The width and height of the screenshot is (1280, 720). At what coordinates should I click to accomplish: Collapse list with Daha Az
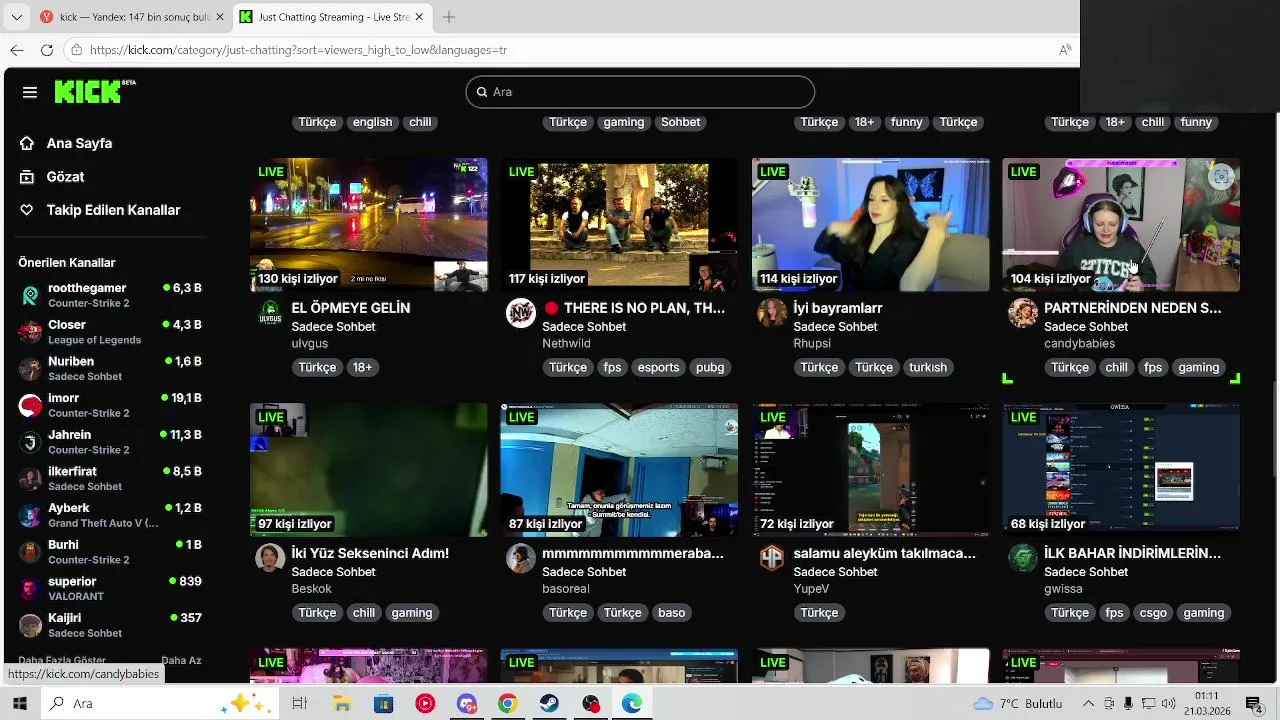[181, 660]
